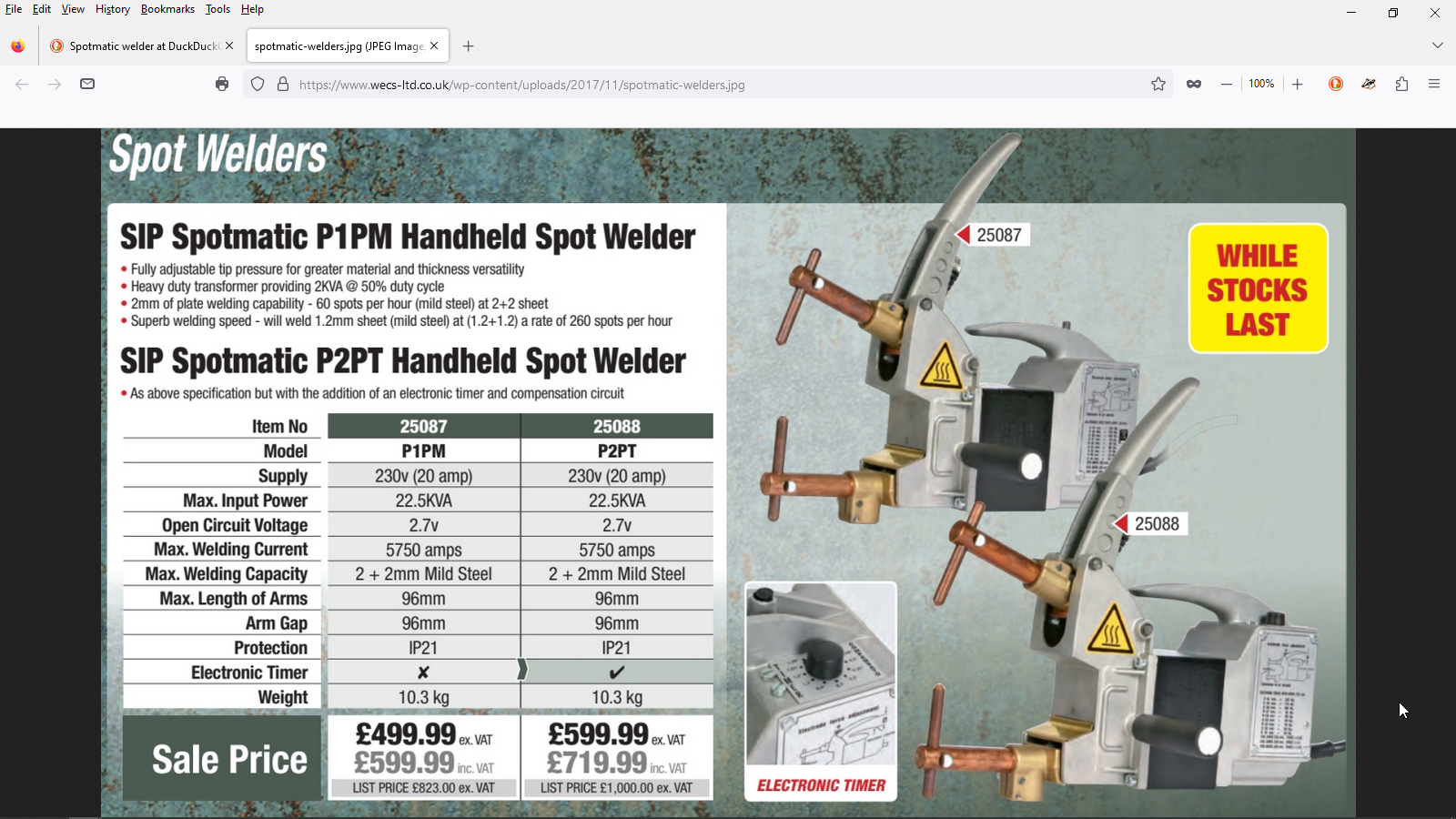Open the hamburger application menu
Viewport: 1456px width, 819px height.
(x=1434, y=84)
